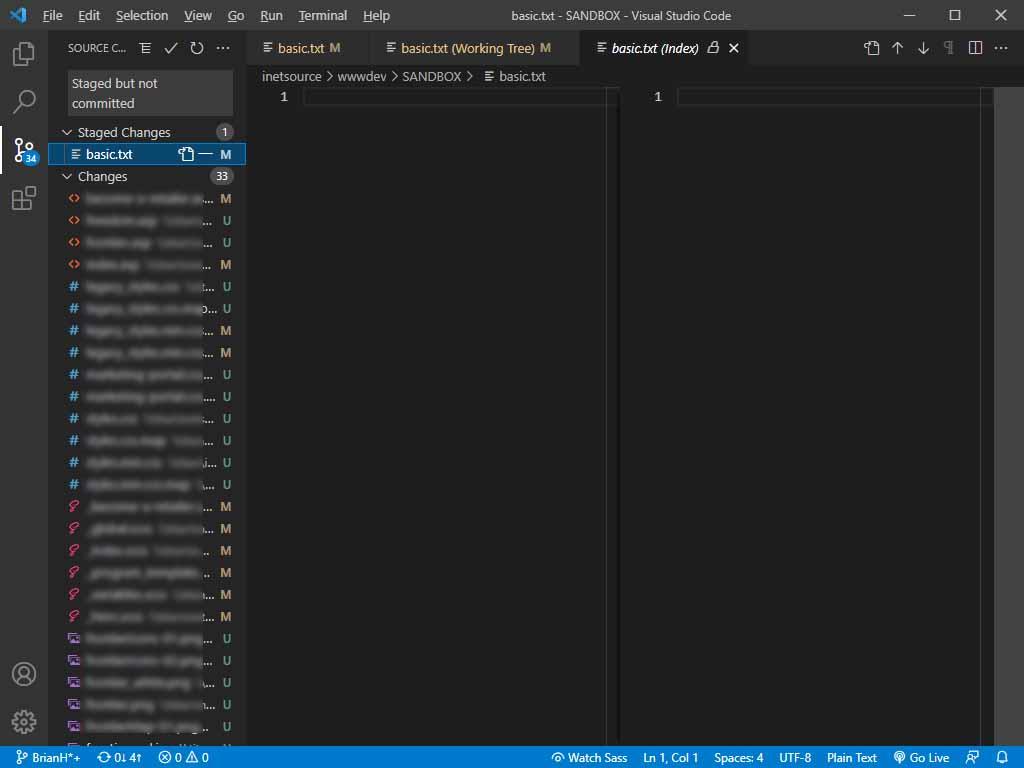Open the File menu
Viewport: 1024px width, 768px height.
[x=52, y=15]
